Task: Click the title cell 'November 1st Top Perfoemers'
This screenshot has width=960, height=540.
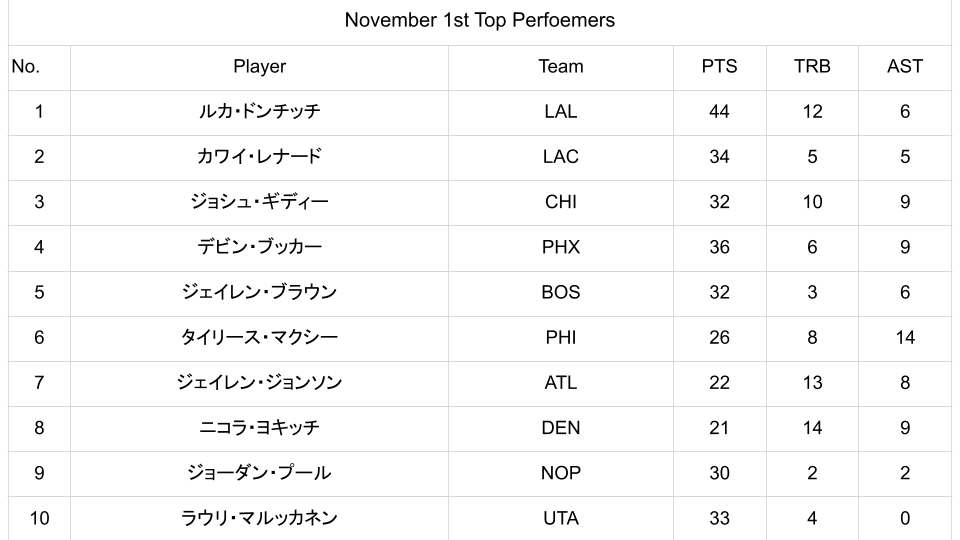Action: (x=480, y=20)
